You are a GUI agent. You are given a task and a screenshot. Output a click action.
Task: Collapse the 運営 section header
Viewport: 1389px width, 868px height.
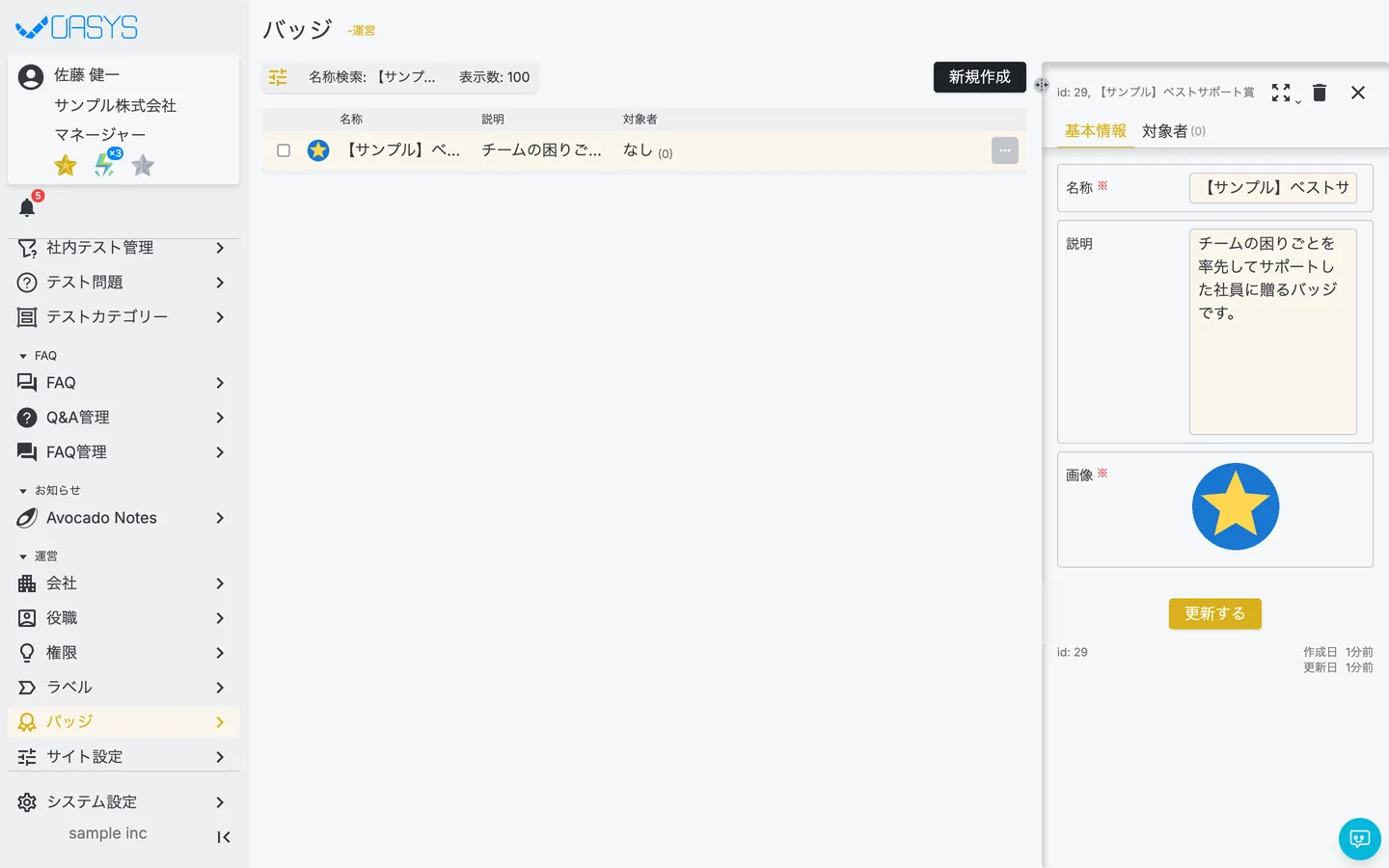pyautogui.click(x=39, y=556)
